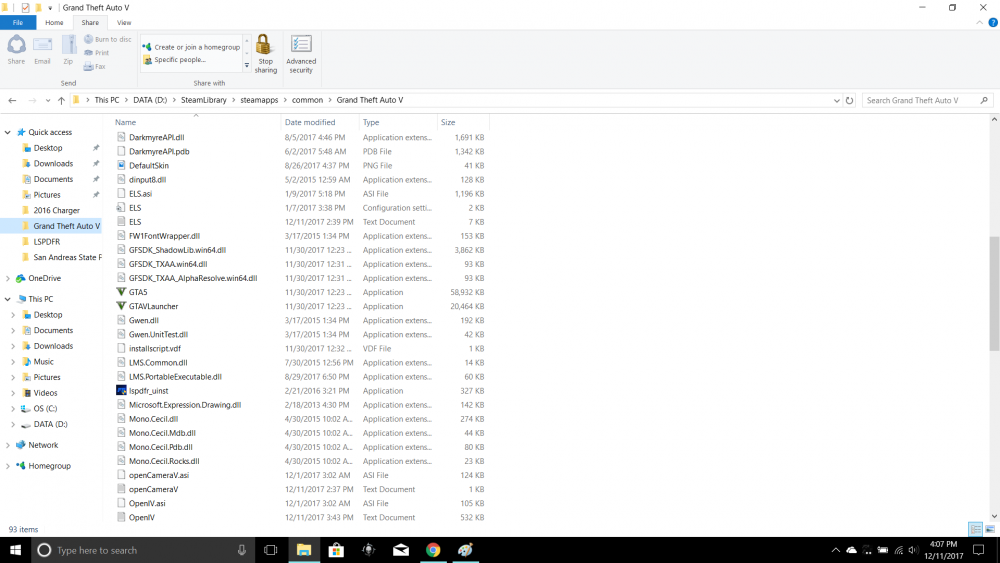1000x563 pixels.
Task: Sort by Date modified column
Action: point(319,122)
